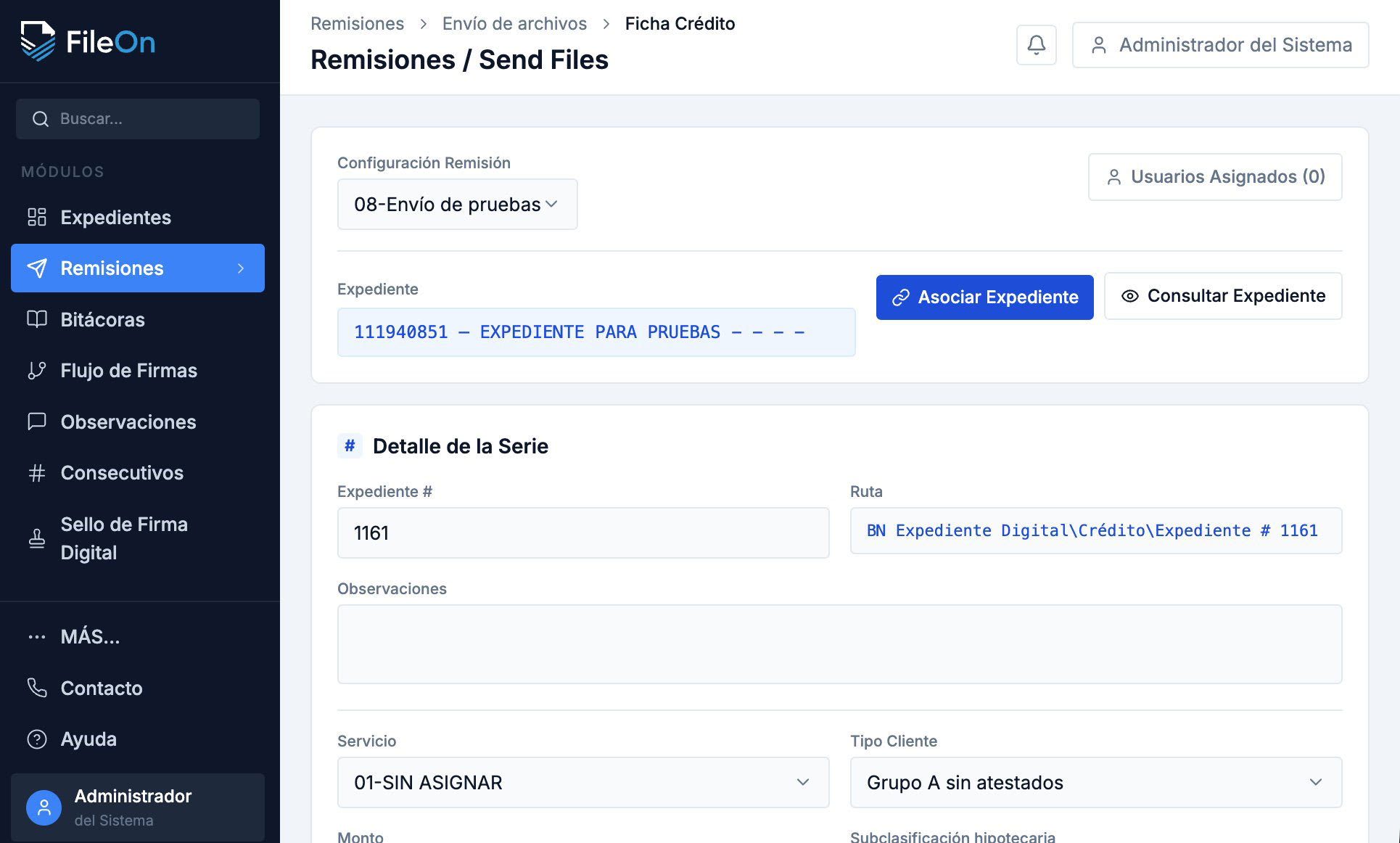
Task: Click the Sello de Firma Digital stamp icon
Action: click(37, 538)
